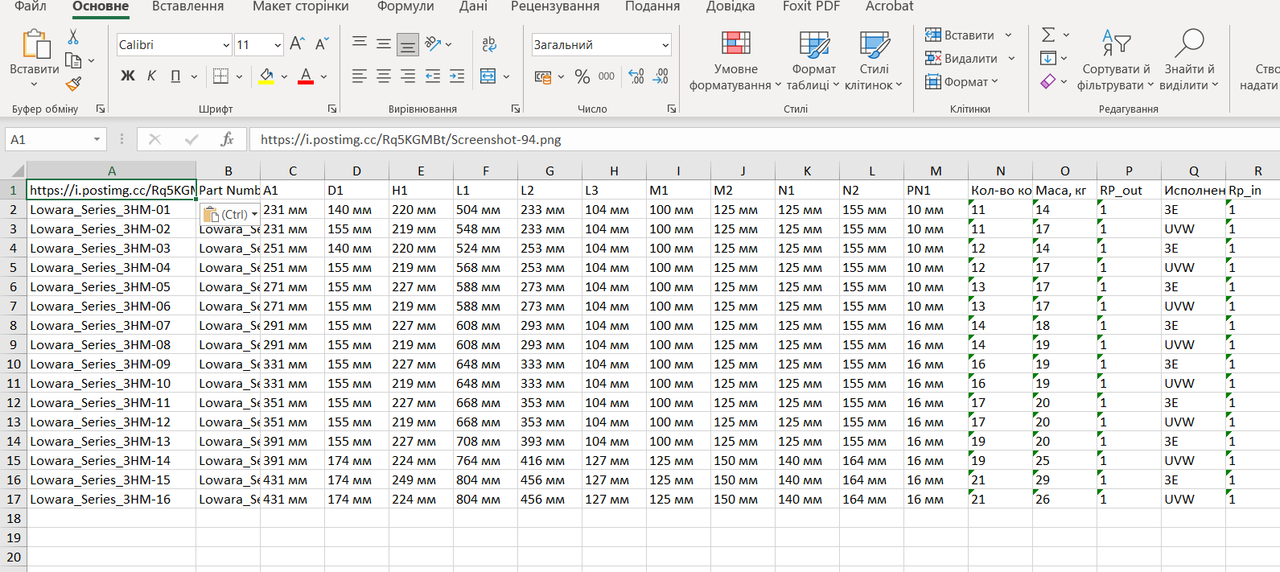Click the Fill down icon
This screenshot has width=1280, height=572.
[1048, 58]
